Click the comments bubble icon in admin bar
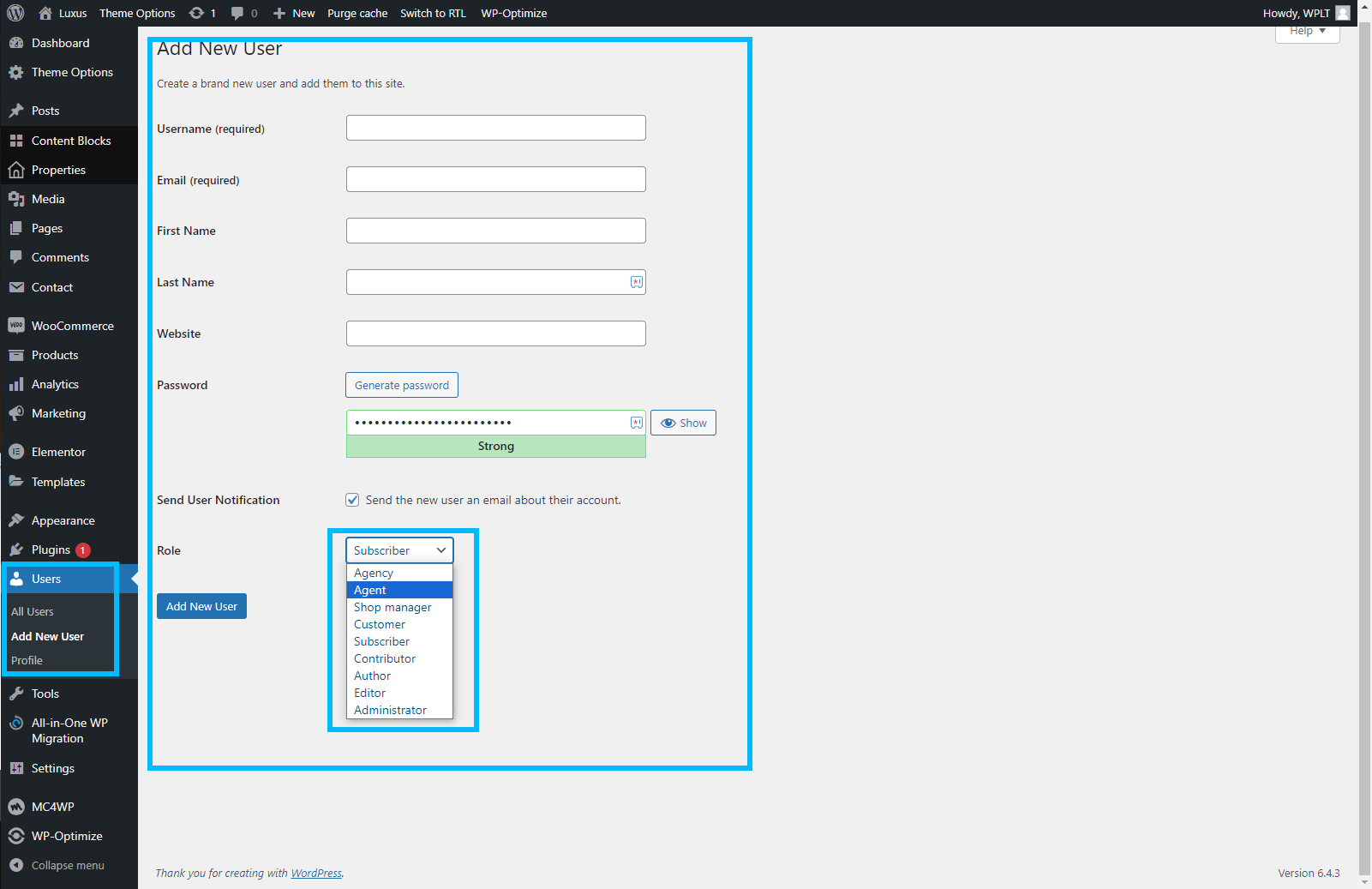1372x889 pixels. (x=237, y=13)
